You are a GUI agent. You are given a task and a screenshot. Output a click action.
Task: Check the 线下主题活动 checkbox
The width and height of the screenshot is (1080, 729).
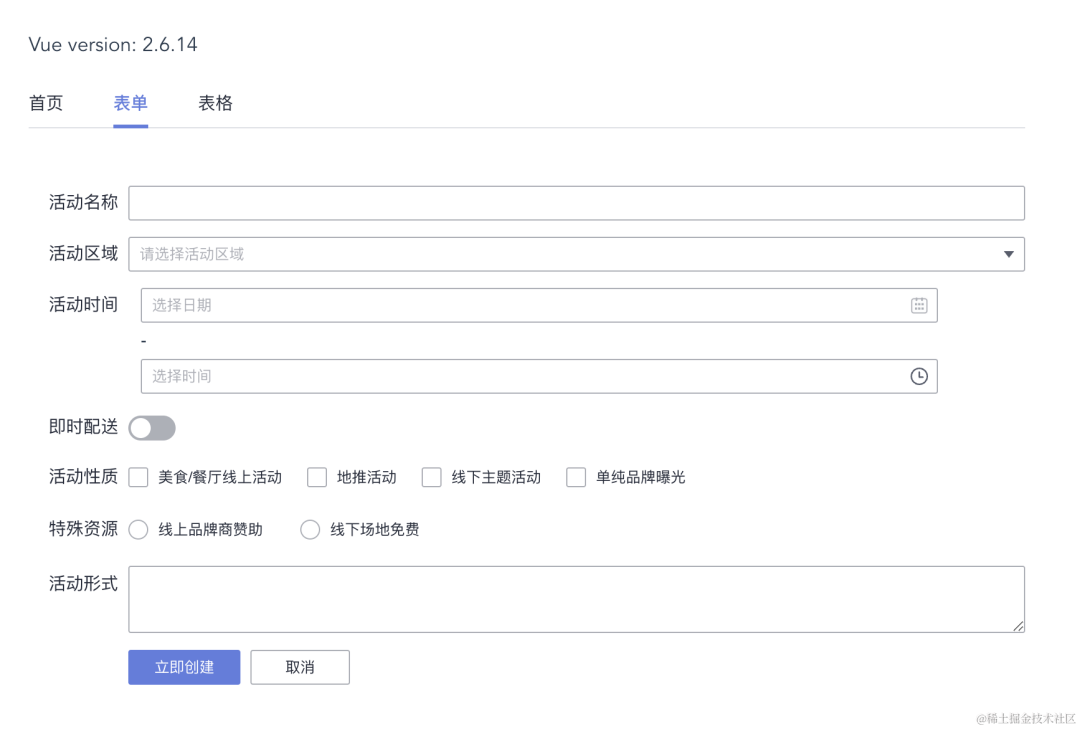tap(432, 477)
